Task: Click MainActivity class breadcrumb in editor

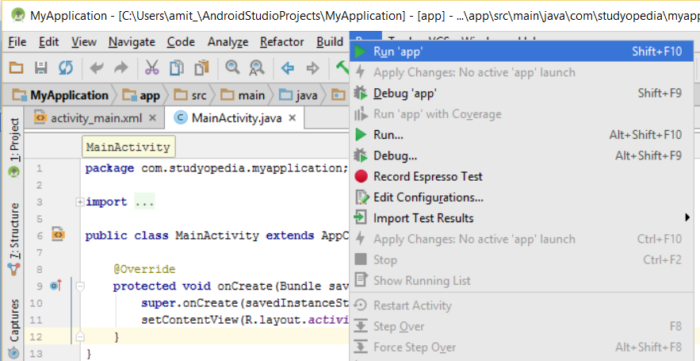Action: (128, 148)
